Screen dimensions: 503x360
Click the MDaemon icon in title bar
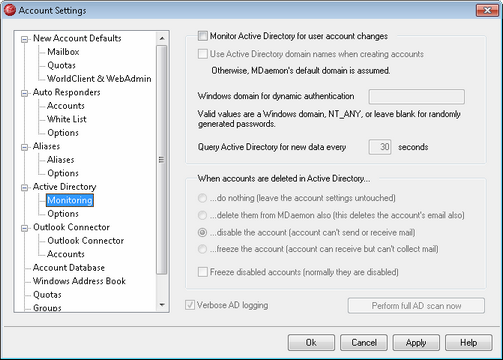tap(9, 10)
